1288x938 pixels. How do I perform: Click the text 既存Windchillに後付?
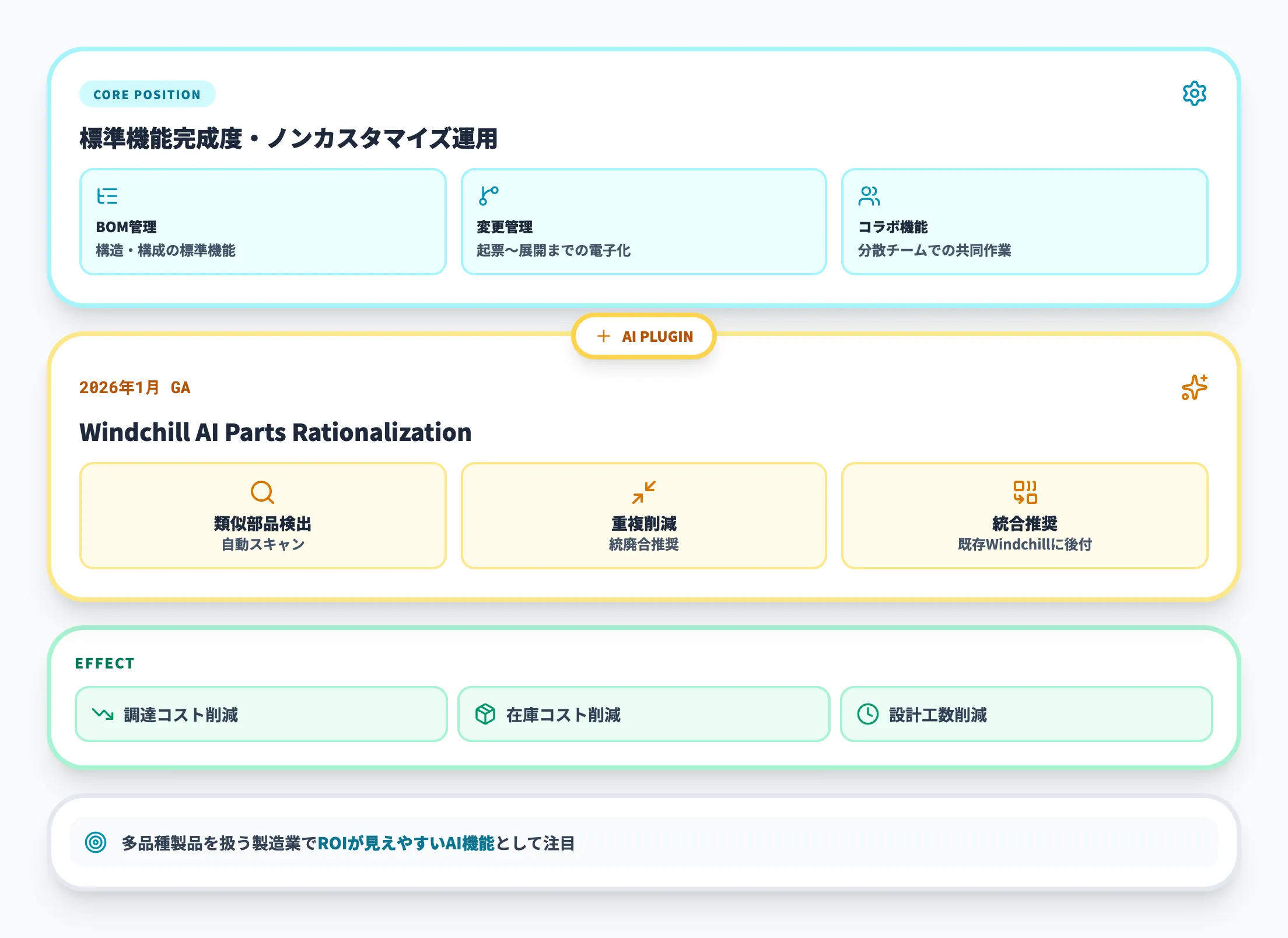click(1025, 544)
